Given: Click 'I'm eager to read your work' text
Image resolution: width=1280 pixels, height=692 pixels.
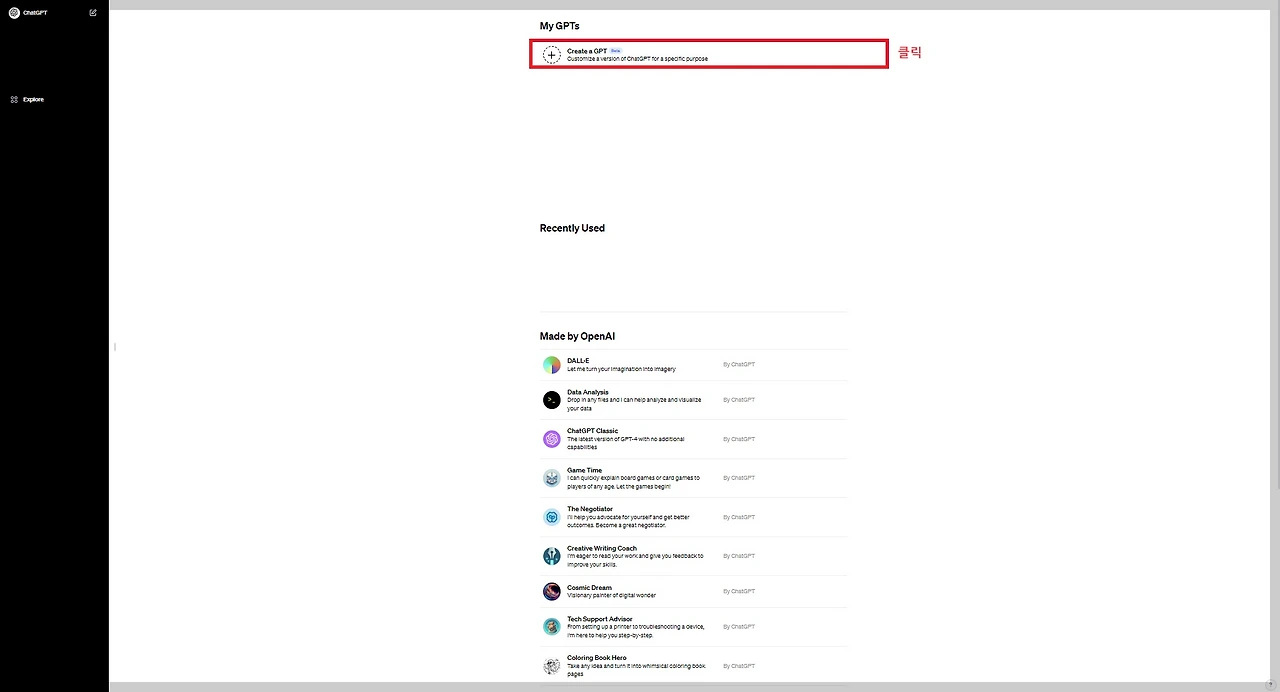Looking at the screenshot, I should click(635, 560).
